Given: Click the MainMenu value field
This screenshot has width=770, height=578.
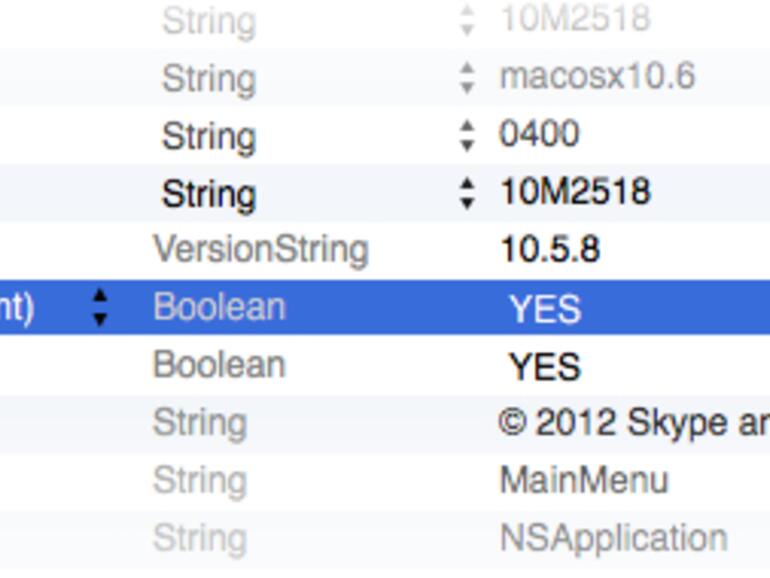Looking at the screenshot, I should (583, 481).
